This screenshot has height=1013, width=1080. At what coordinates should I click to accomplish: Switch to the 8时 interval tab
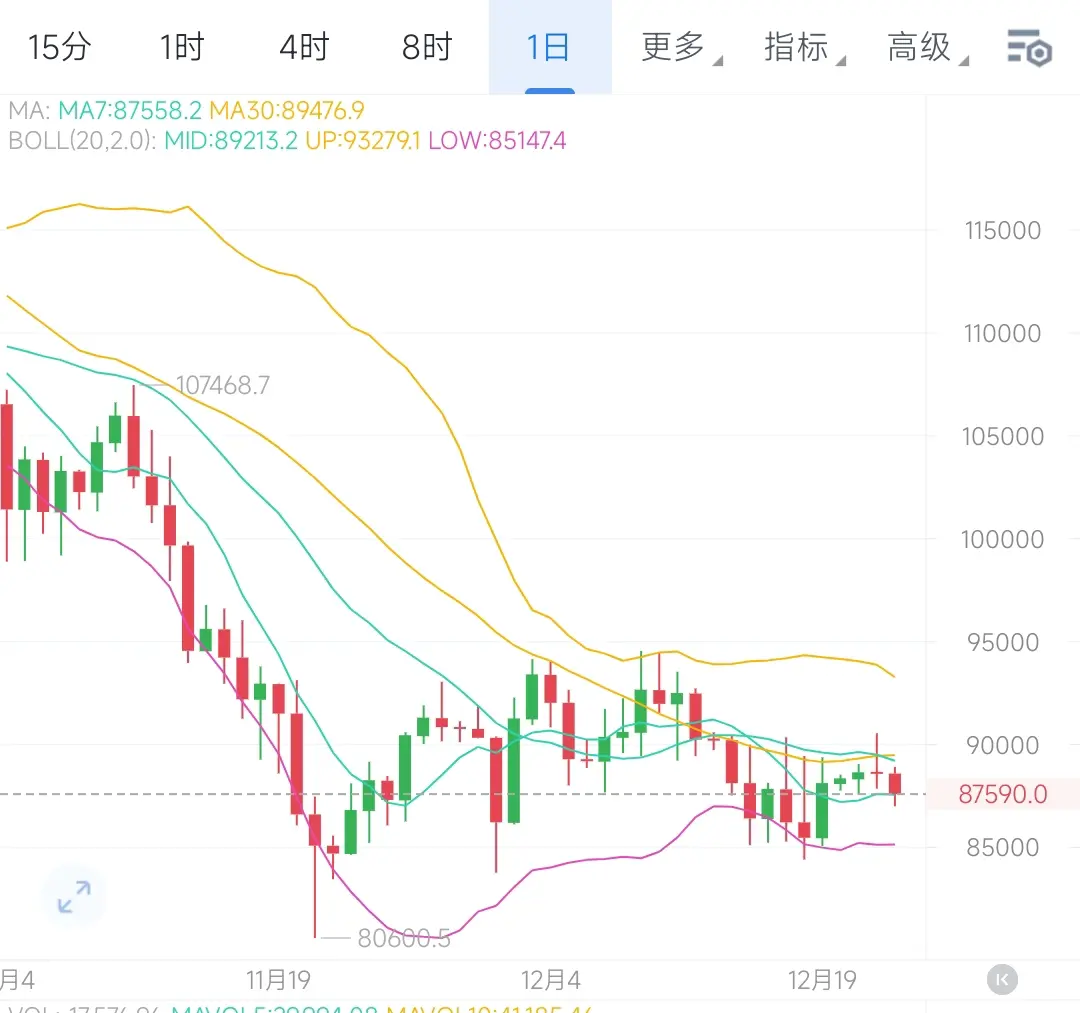427,47
